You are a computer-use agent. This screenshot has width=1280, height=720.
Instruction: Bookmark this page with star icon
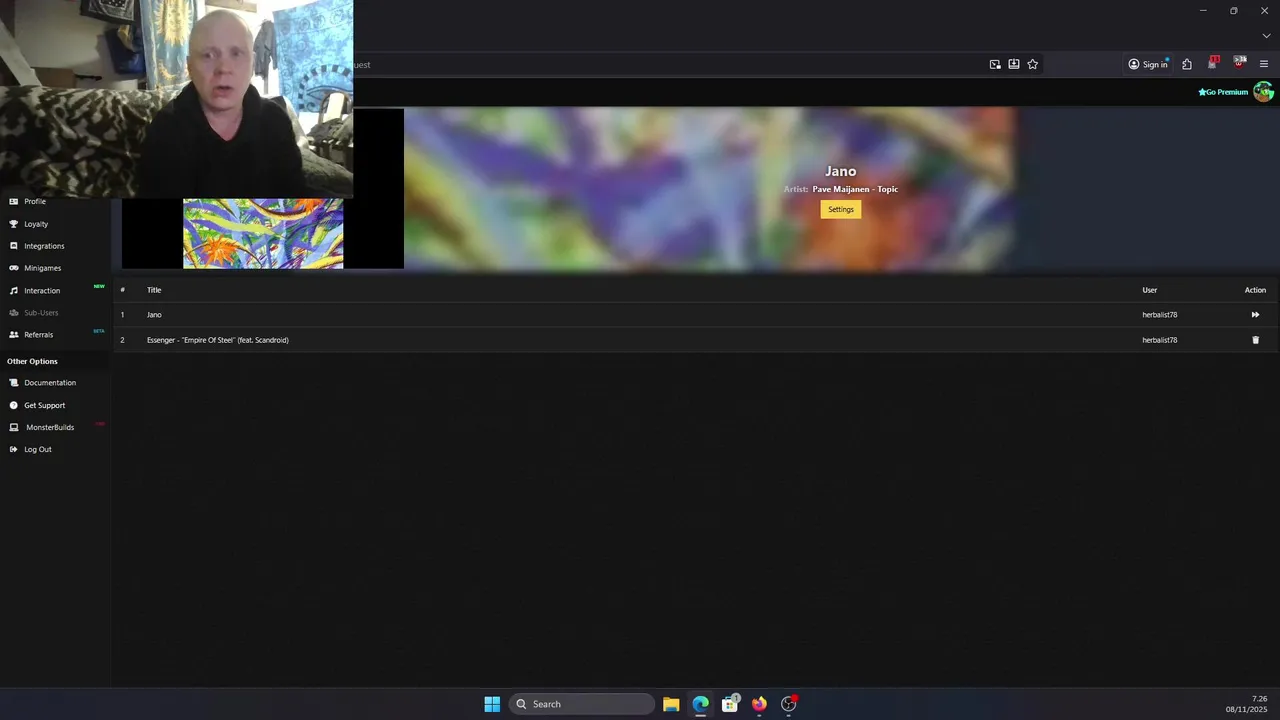click(x=1033, y=64)
